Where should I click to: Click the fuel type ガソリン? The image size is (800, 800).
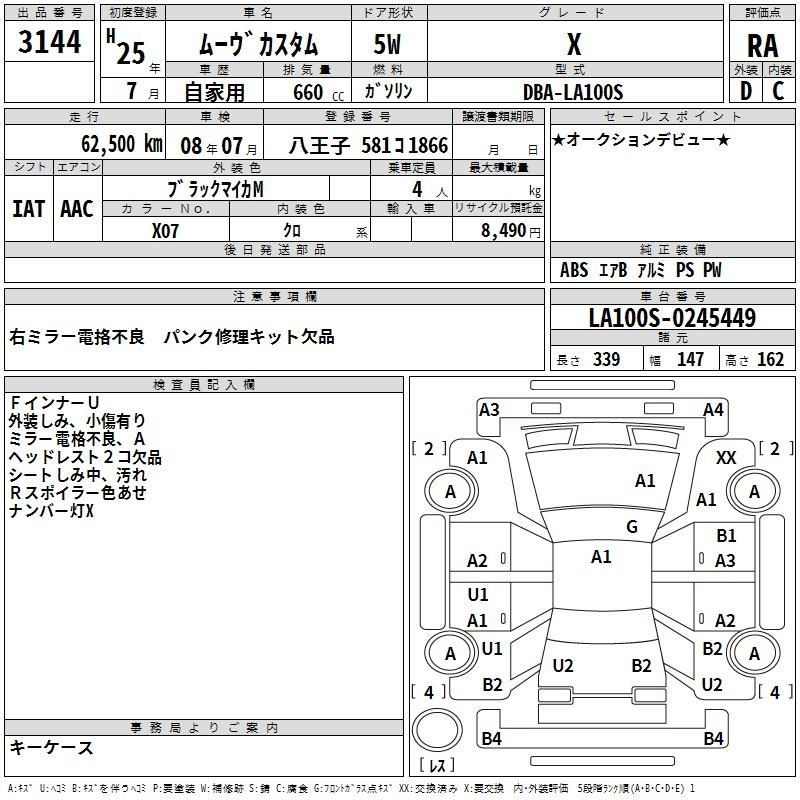coord(388,91)
